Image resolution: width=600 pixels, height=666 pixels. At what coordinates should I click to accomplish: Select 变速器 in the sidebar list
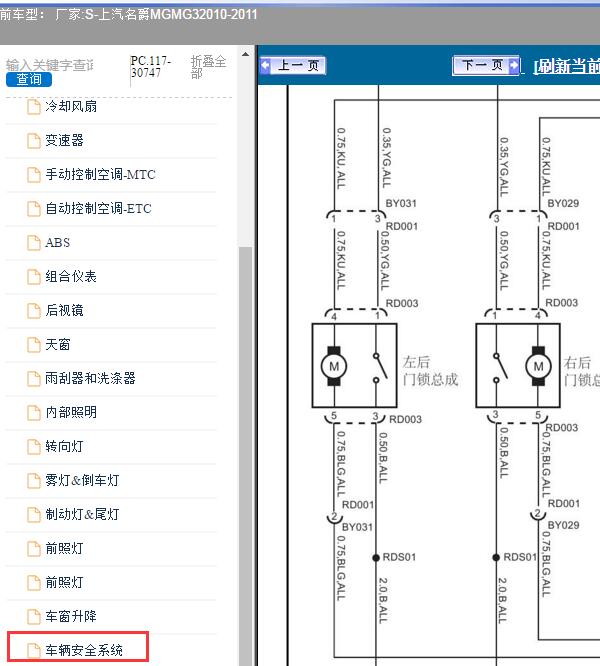pyautogui.click(x=65, y=140)
